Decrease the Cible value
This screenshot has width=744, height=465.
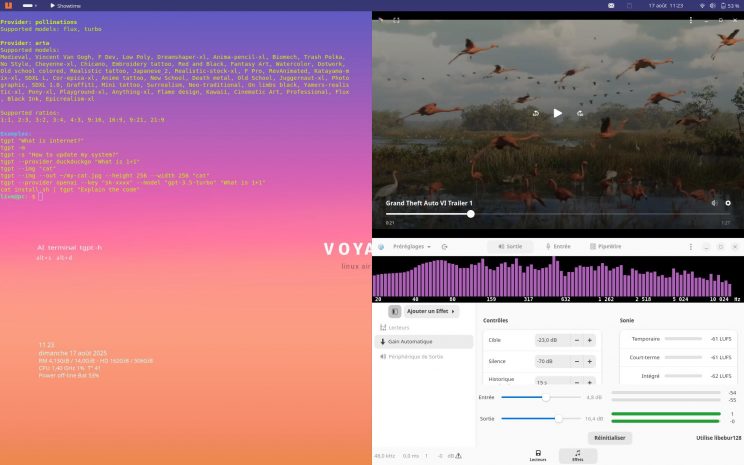(x=577, y=340)
